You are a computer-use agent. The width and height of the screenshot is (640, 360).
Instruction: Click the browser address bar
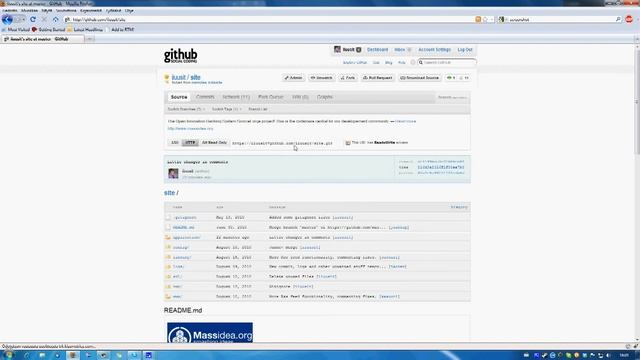click(269, 19)
